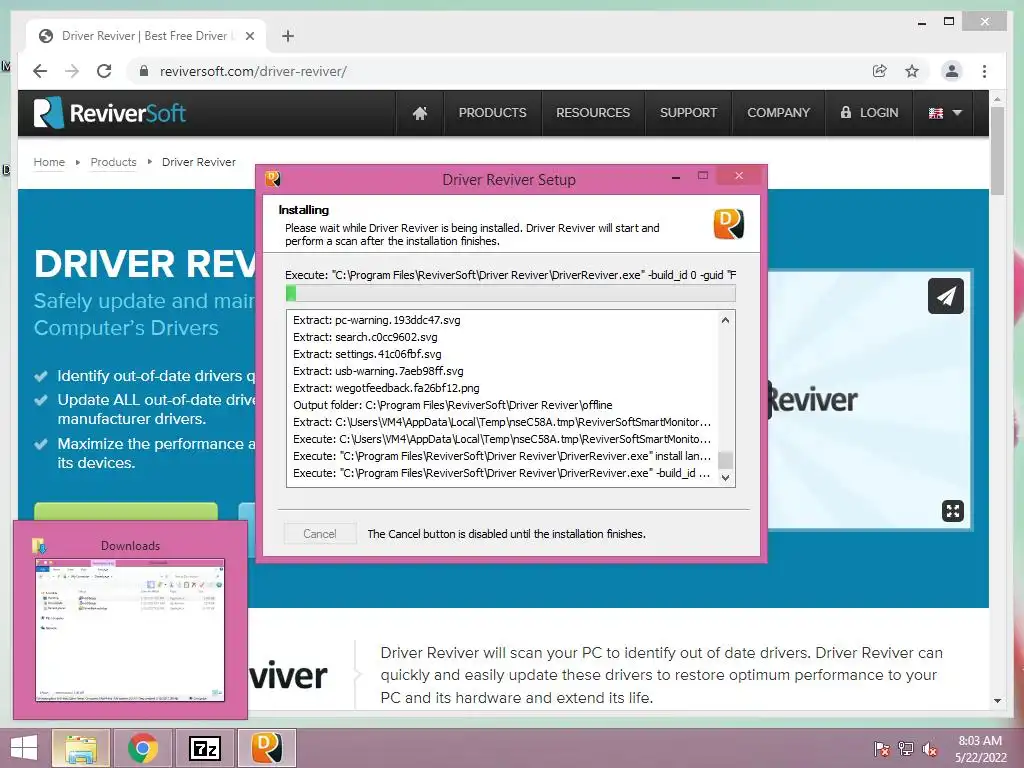Click the share page icon in address bar
This screenshot has width=1024, height=768.
tap(880, 71)
